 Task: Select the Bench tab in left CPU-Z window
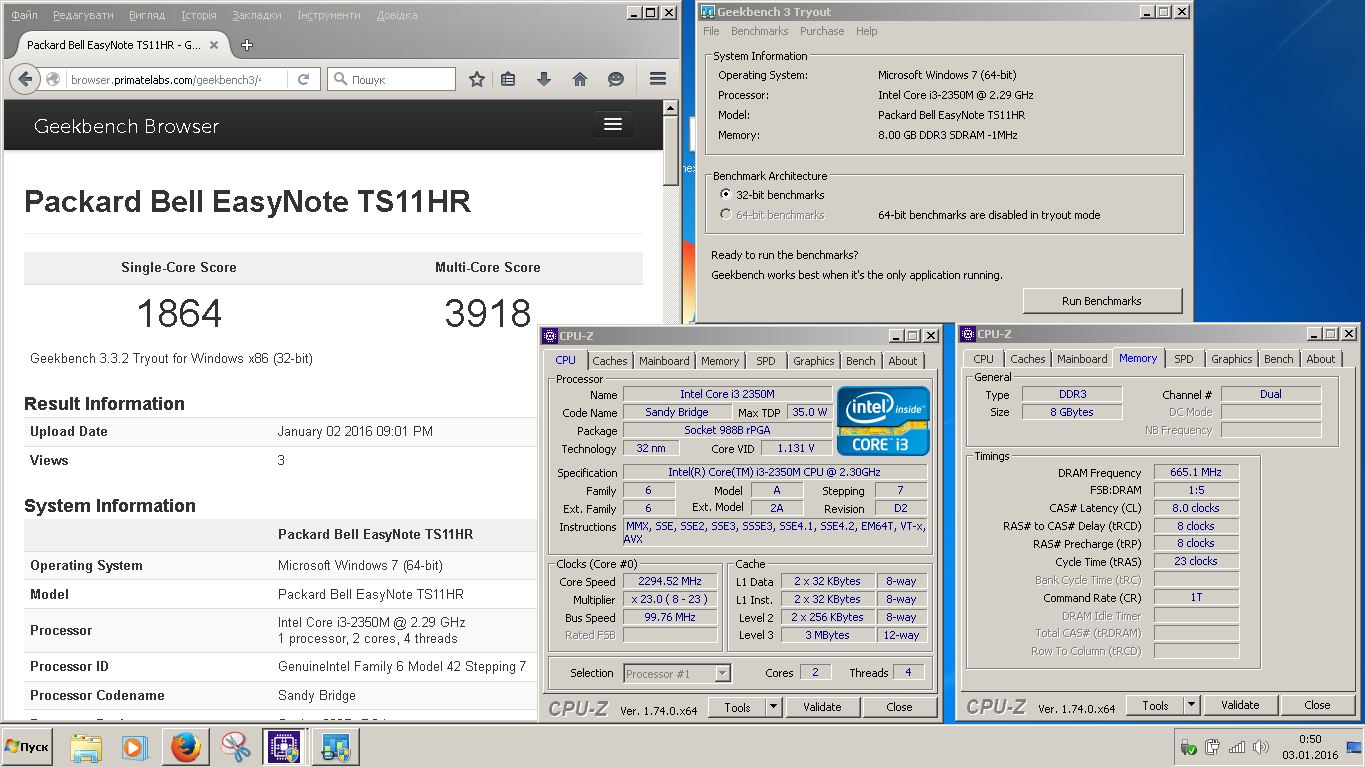pos(860,361)
